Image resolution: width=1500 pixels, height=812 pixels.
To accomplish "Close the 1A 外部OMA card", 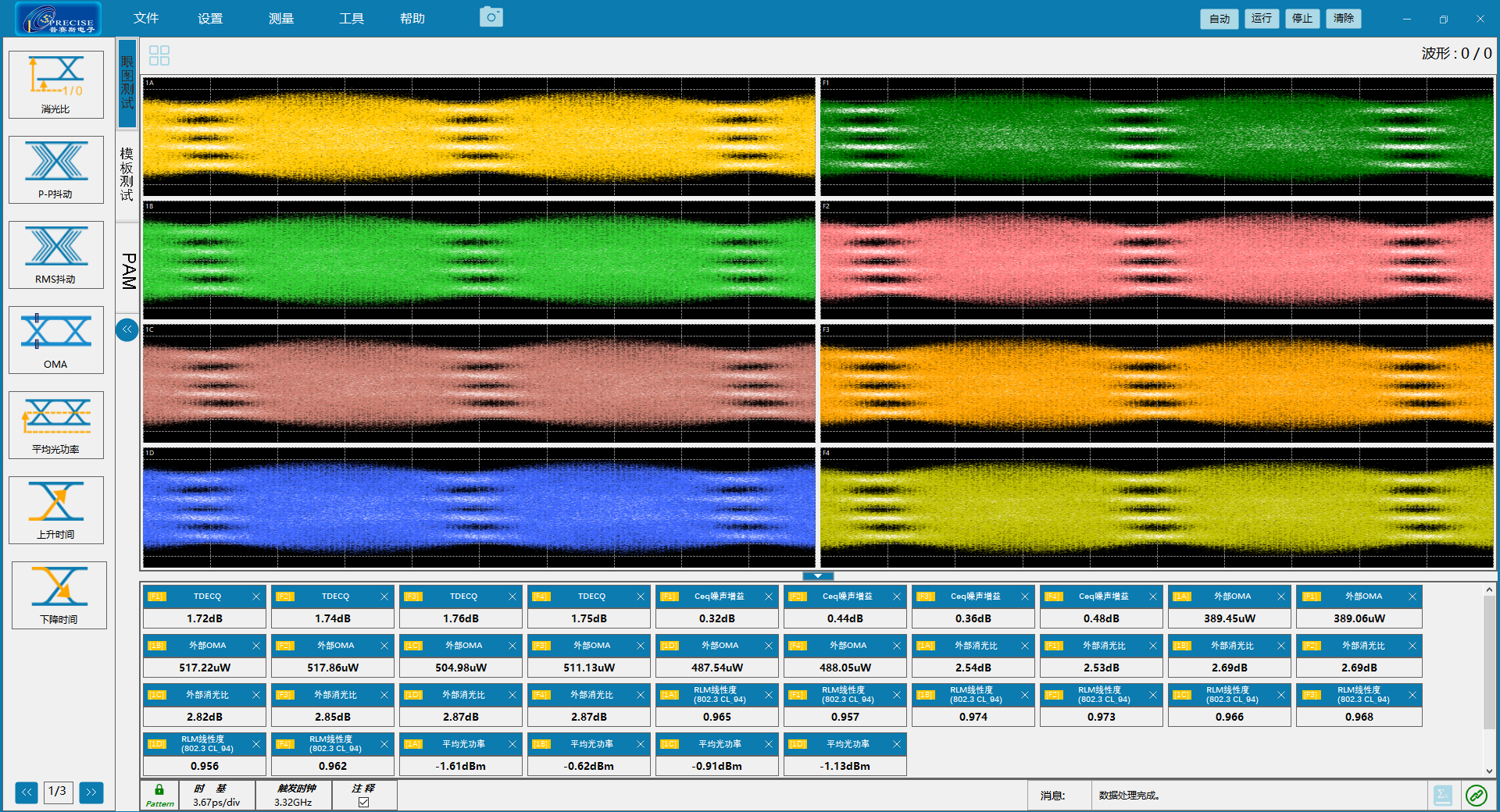I will (x=1281, y=597).
